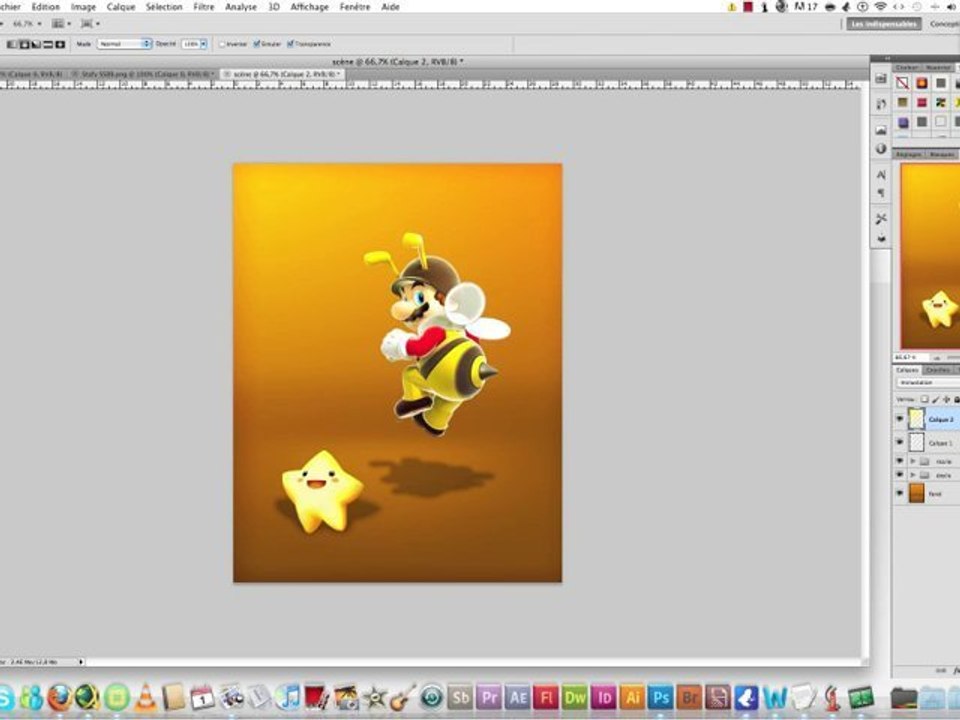Launch Premiere Pro from the Dock
Screen dimensions: 960x720
[x=489, y=697]
